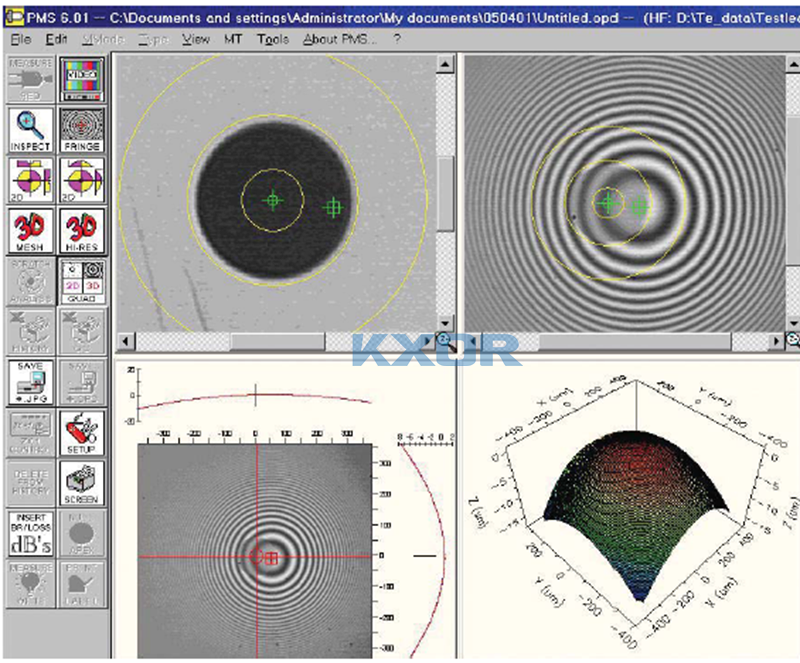Click the MT APEX button
Screen dimensions: 800x663
click(x=82, y=533)
